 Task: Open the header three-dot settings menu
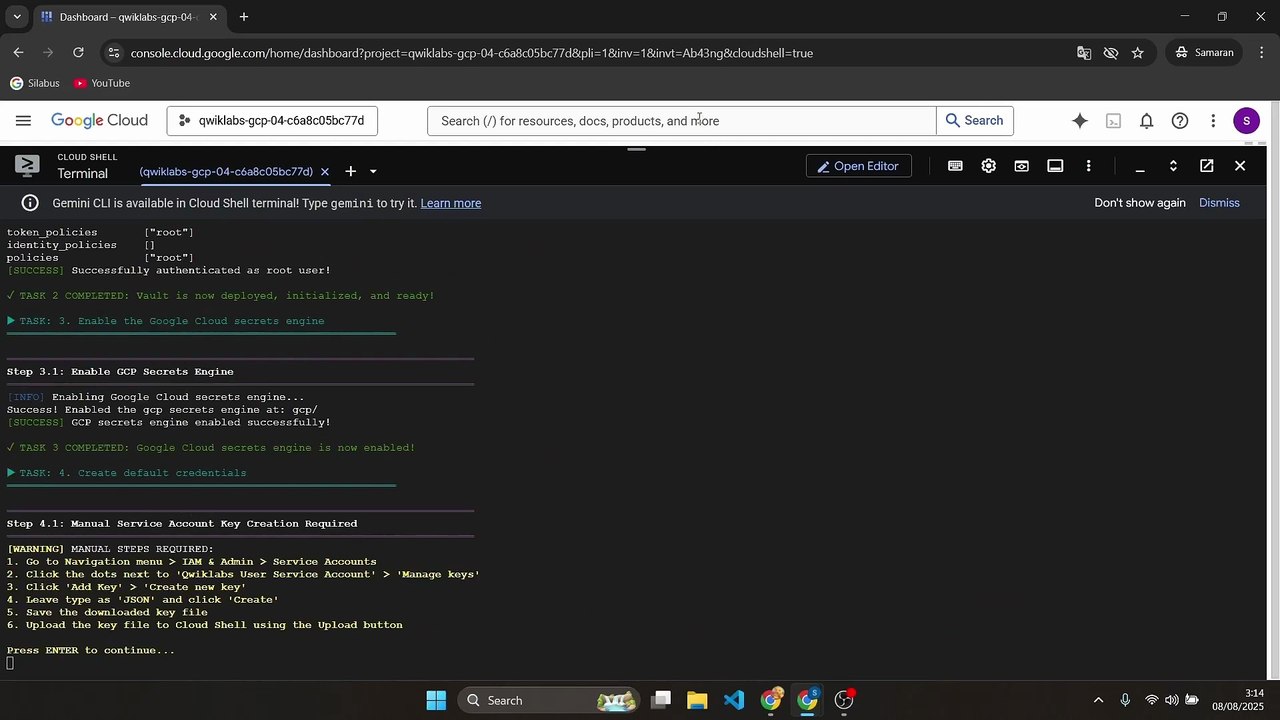click(1213, 121)
